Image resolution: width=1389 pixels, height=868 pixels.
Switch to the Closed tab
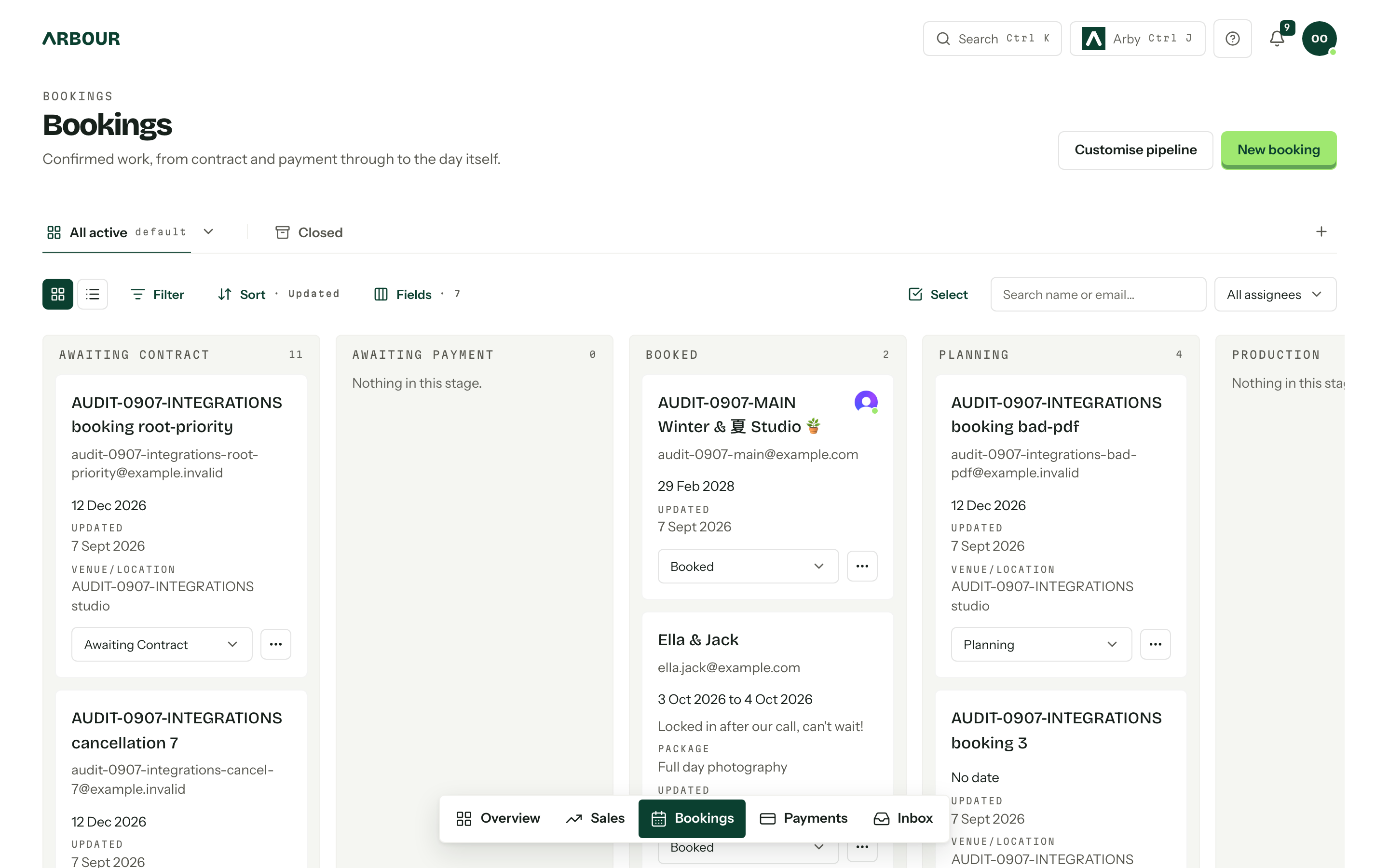coord(309,232)
